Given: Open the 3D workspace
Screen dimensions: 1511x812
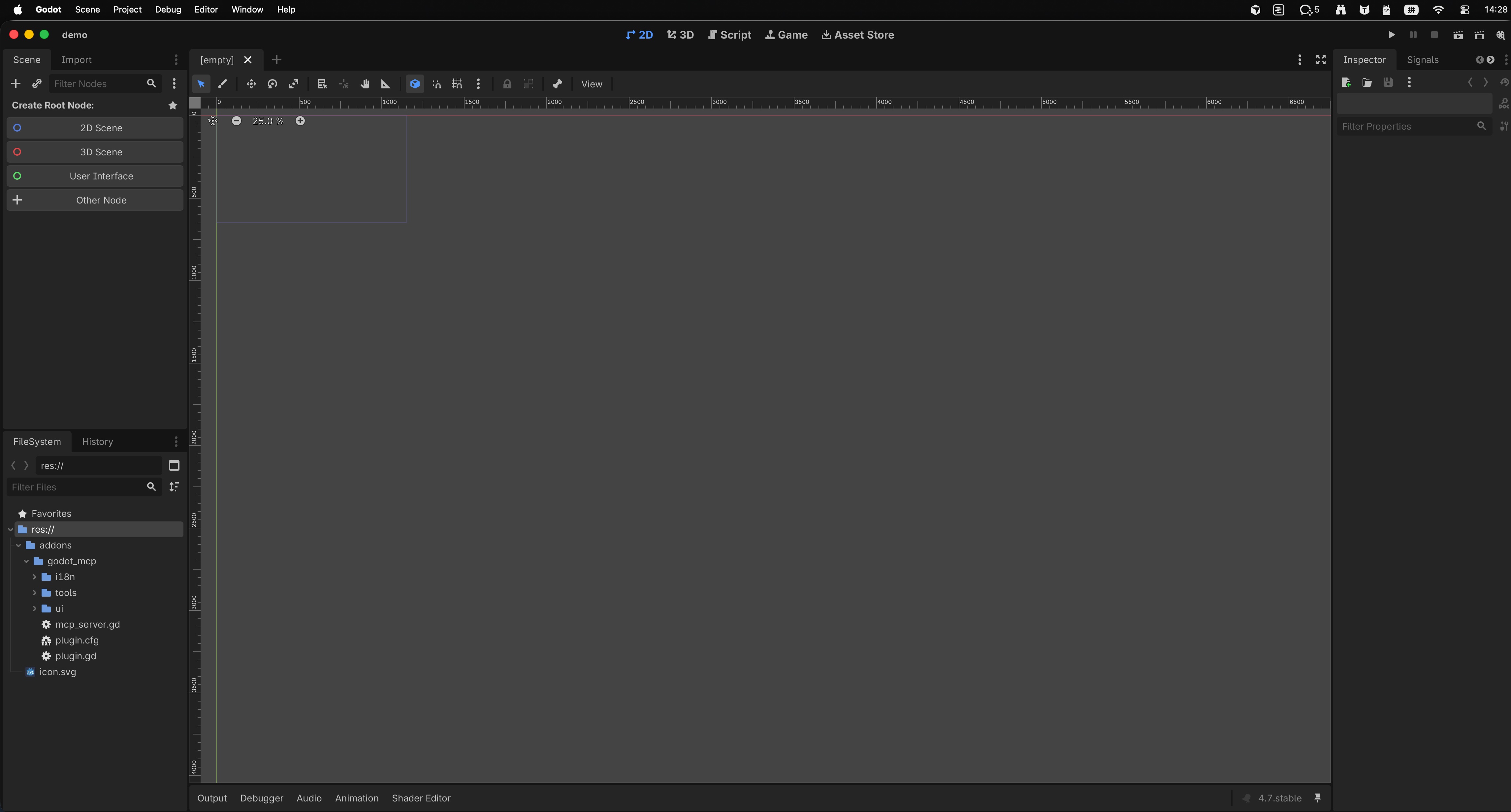Looking at the screenshot, I should [x=680, y=35].
